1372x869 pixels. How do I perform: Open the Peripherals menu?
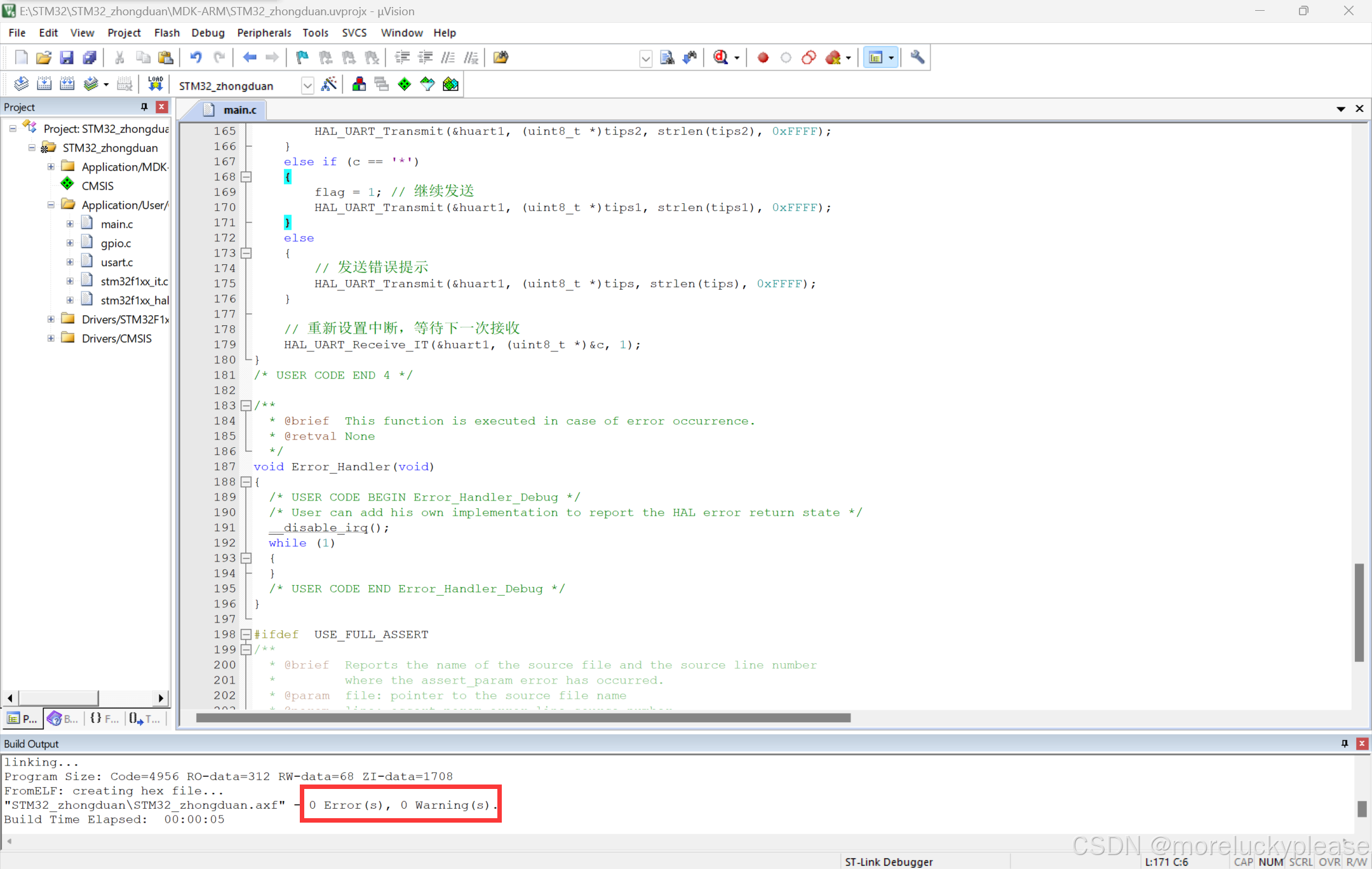click(264, 32)
